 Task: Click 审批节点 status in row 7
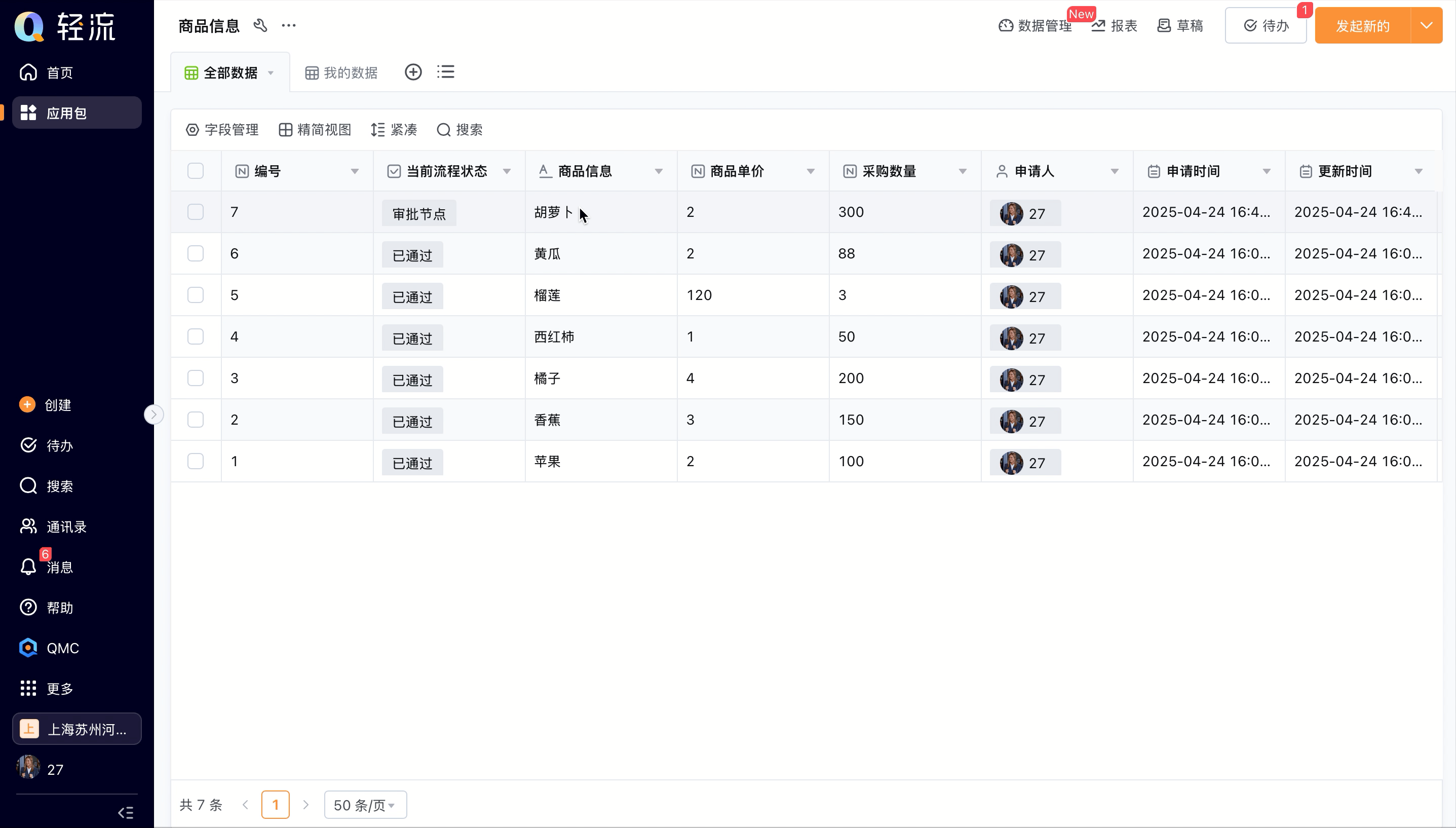click(419, 213)
